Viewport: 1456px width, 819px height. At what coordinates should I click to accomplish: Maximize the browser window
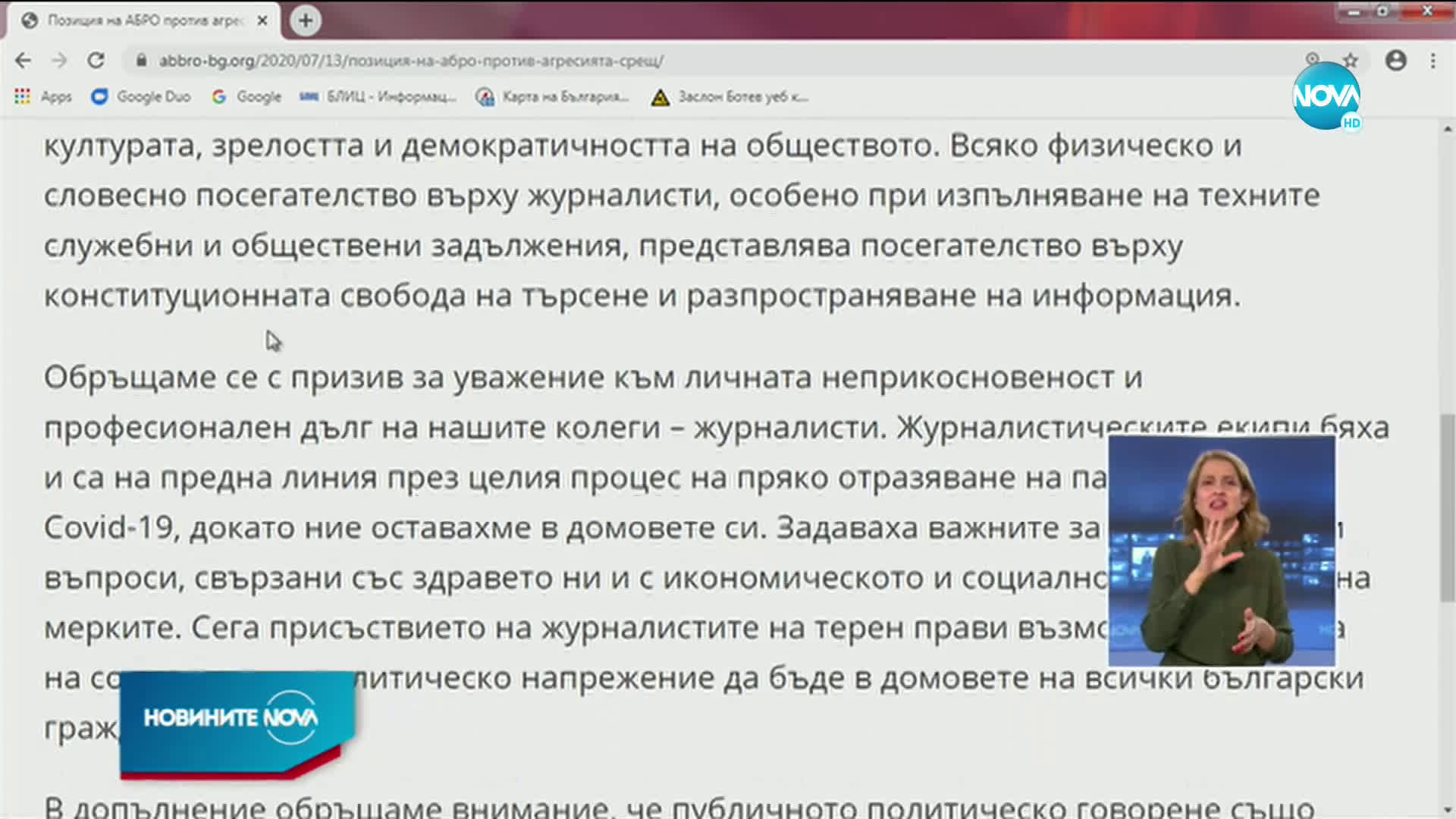tap(1383, 11)
